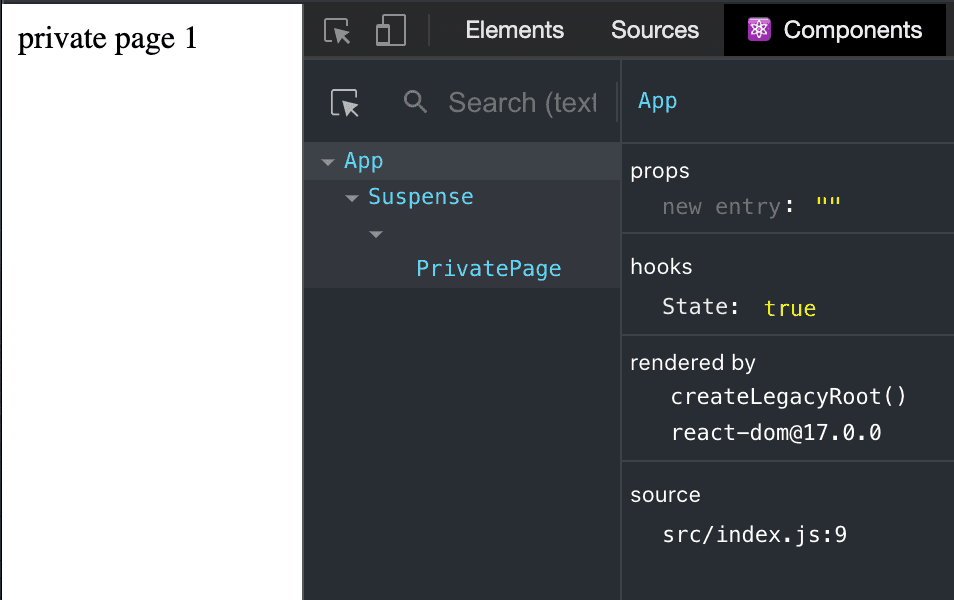Click the React atom logo icon
Screen dimensions: 954x600
click(x=759, y=29)
